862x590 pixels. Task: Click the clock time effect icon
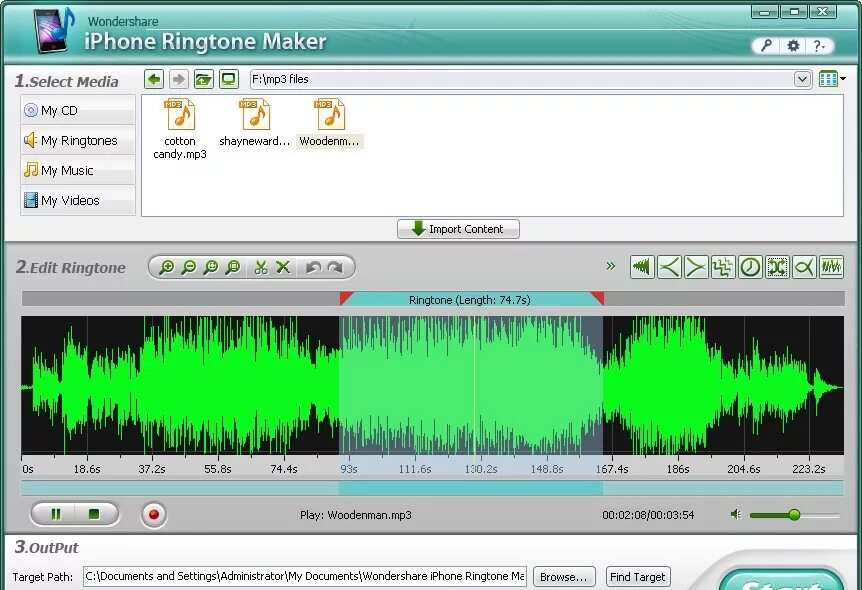tap(750, 267)
